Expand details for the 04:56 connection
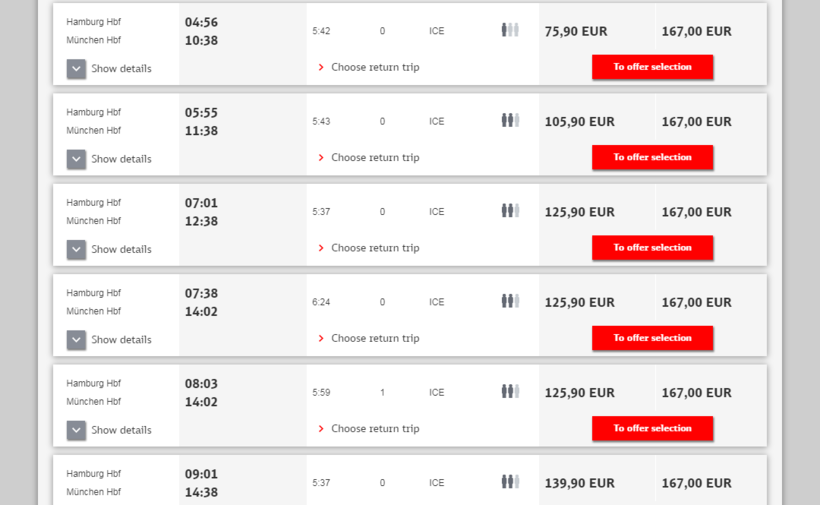Screen dimensions: 820x505 [x=77, y=69]
